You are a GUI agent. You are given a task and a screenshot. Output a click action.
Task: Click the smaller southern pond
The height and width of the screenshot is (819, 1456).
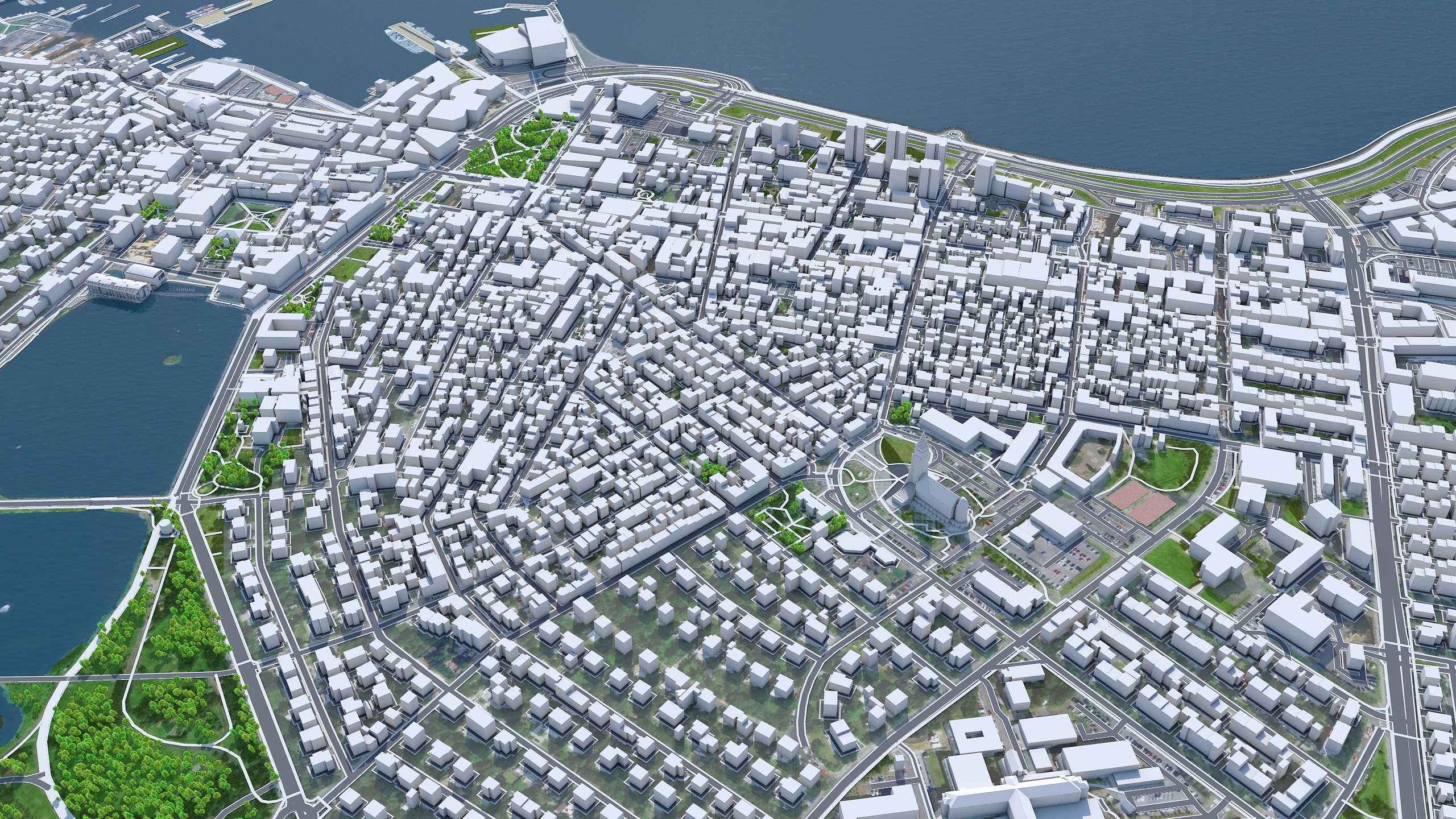[63, 569]
